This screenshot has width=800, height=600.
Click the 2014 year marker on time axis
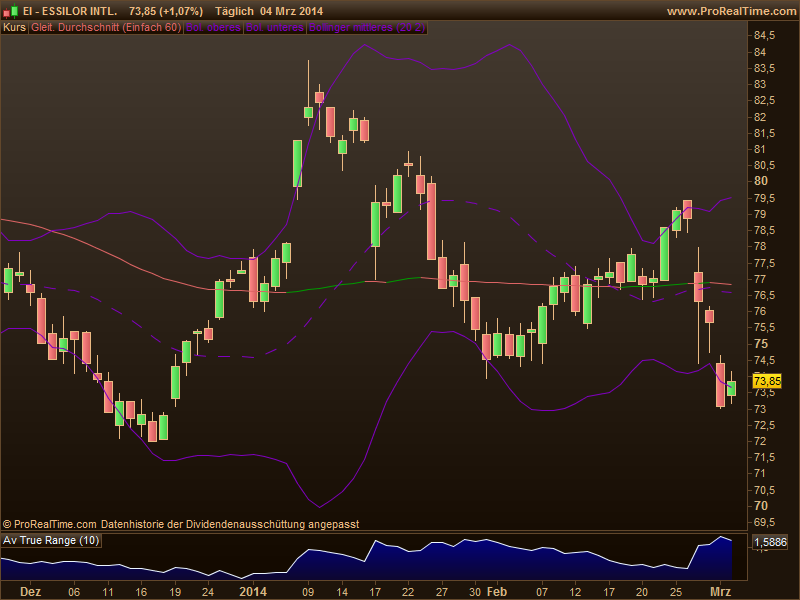[255, 591]
